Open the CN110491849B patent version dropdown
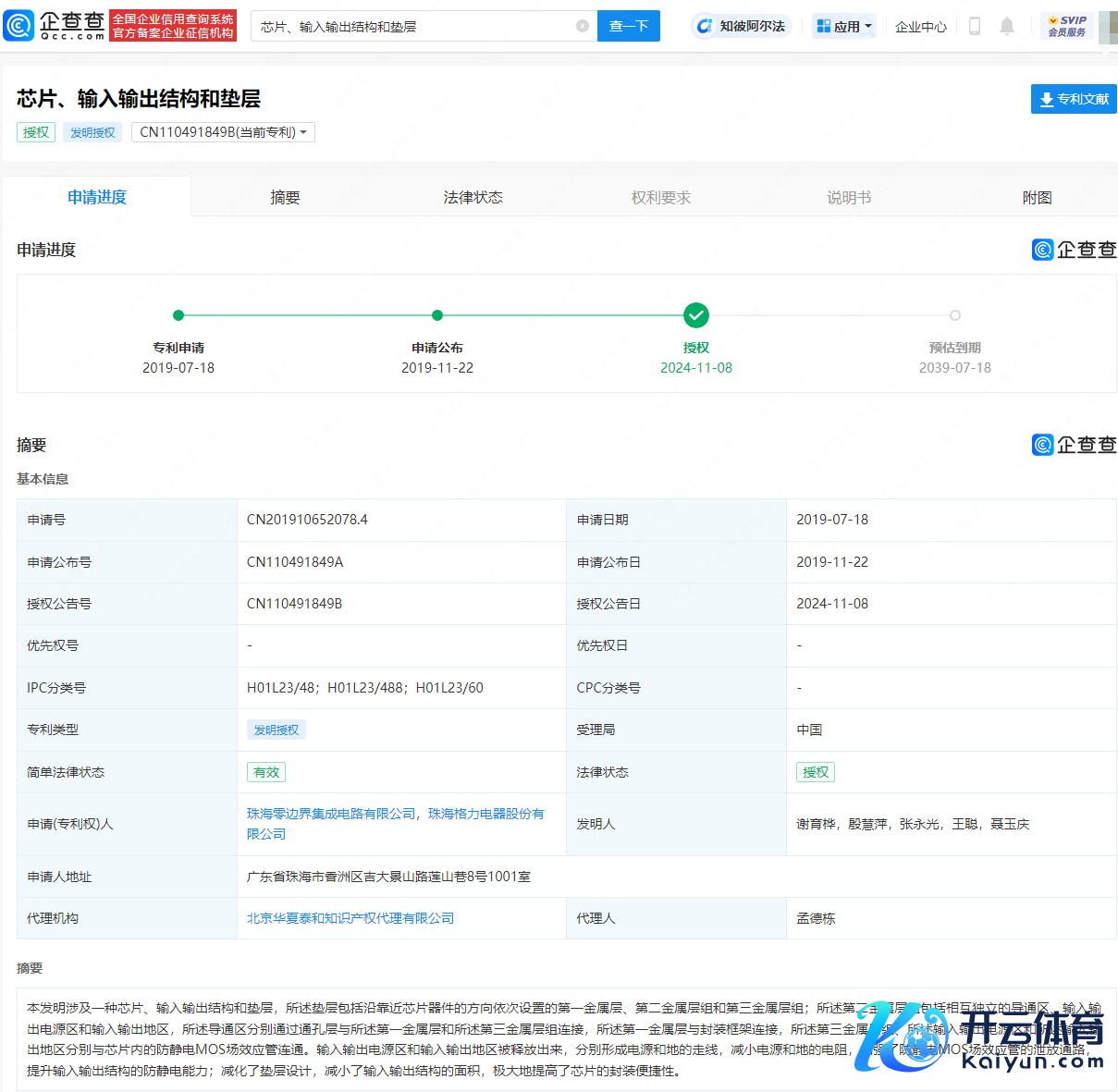This screenshot has width=1118, height=1092. point(223,132)
